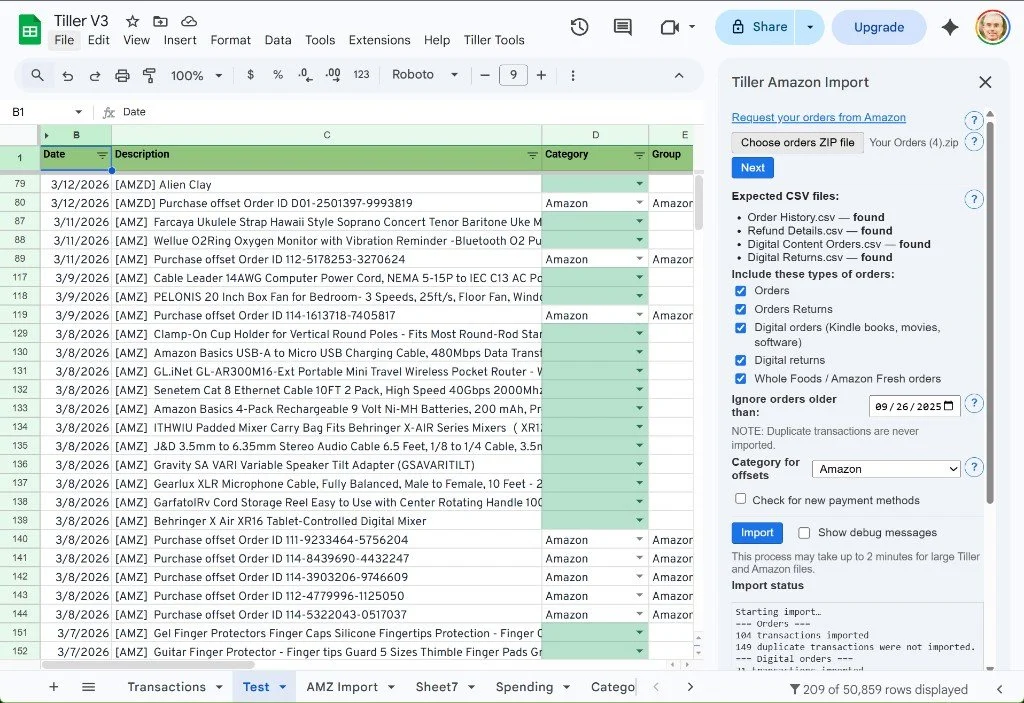Click the undo arrow
The width and height of the screenshot is (1024, 703).
click(x=67, y=76)
